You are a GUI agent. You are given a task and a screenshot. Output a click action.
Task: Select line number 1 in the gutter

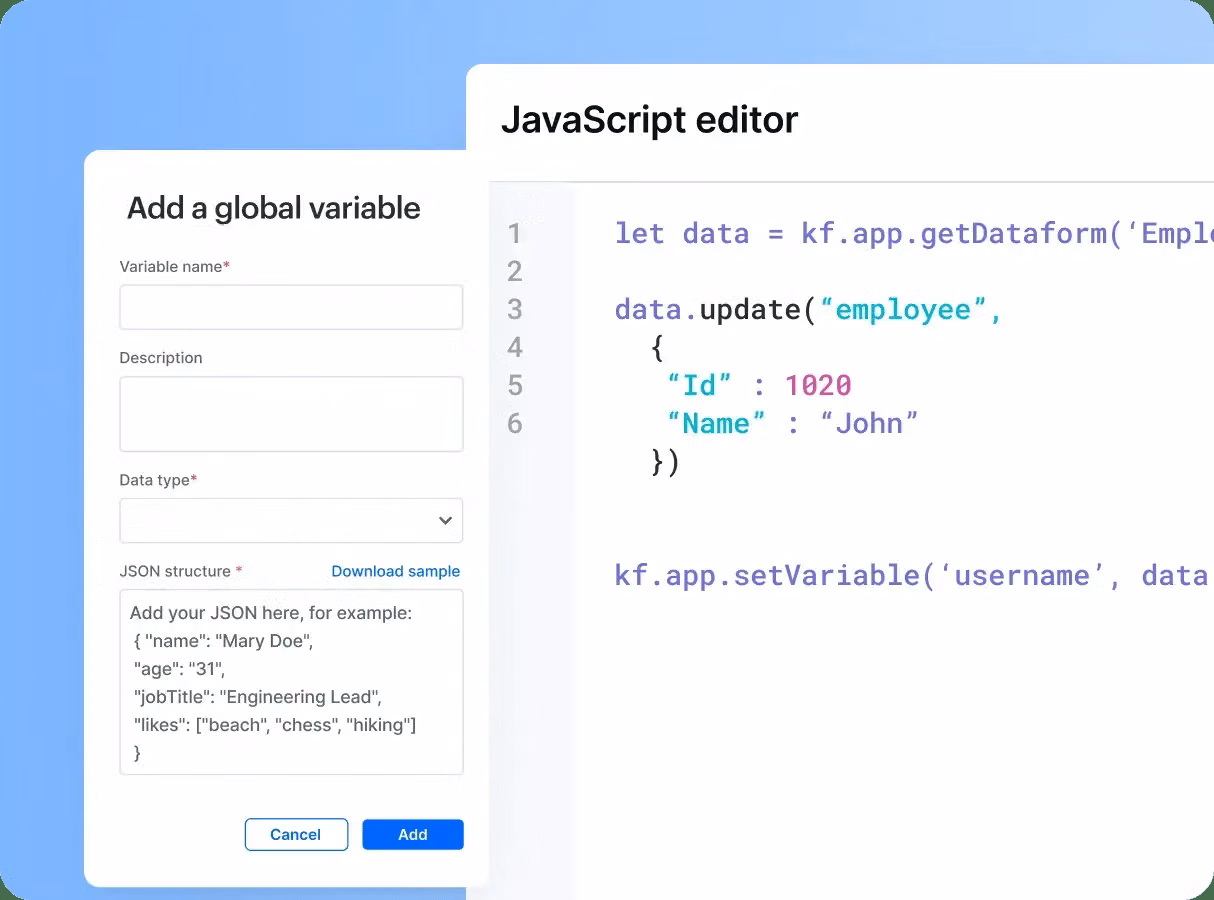click(x=515, y=234)
